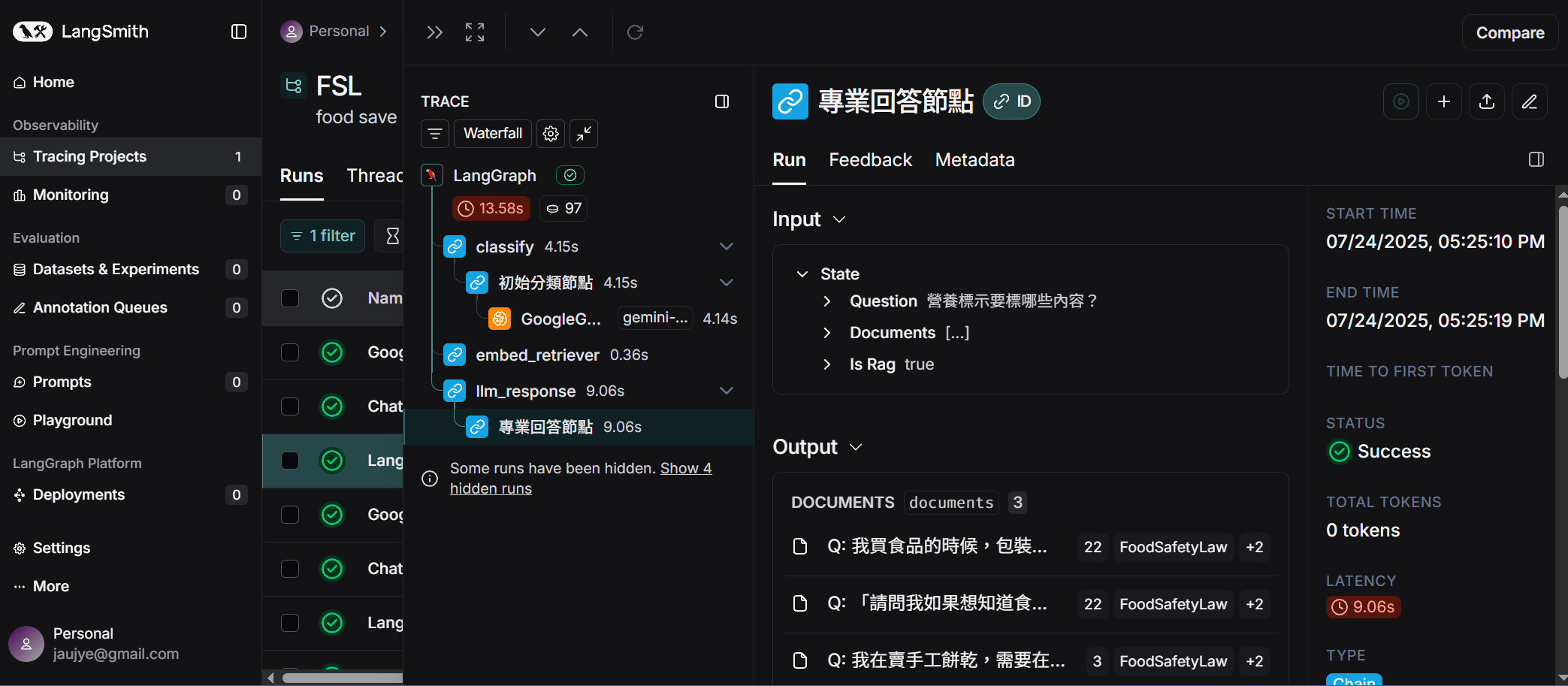Expand the Documents field
The width and height of the screenshot is (1568, 686).
coord(827,333)
